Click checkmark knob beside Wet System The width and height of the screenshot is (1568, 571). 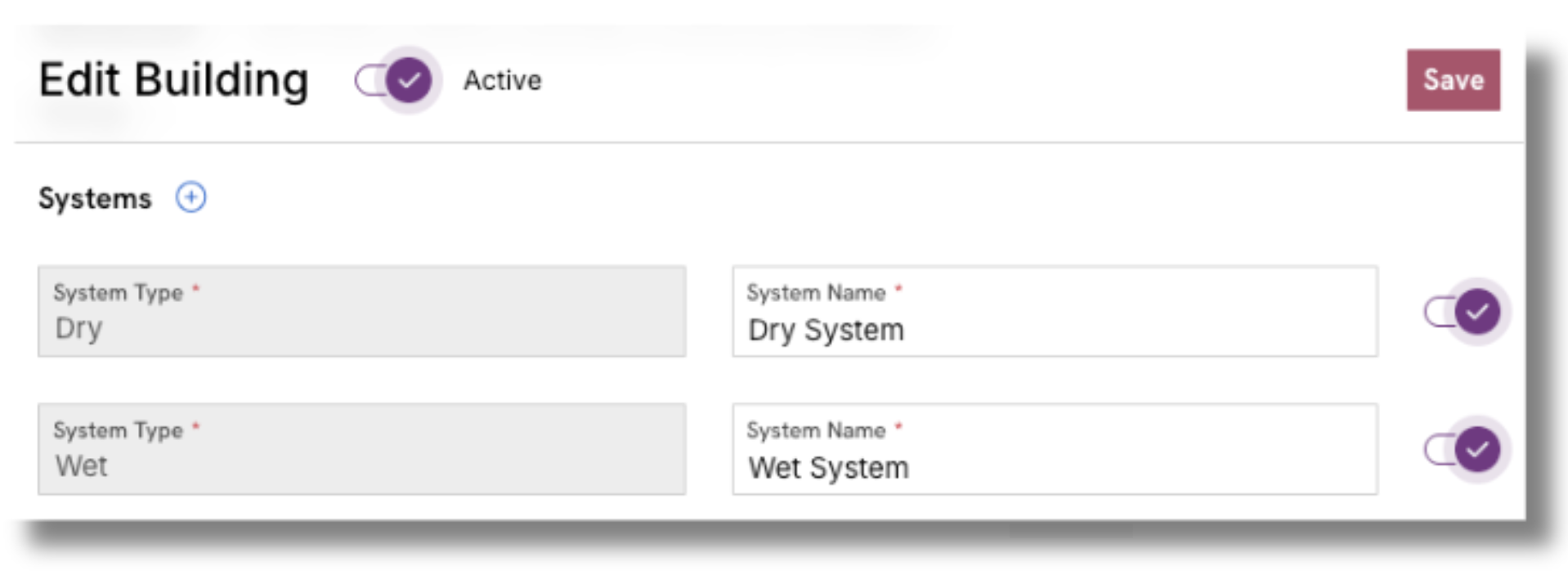coord(1477,449)
